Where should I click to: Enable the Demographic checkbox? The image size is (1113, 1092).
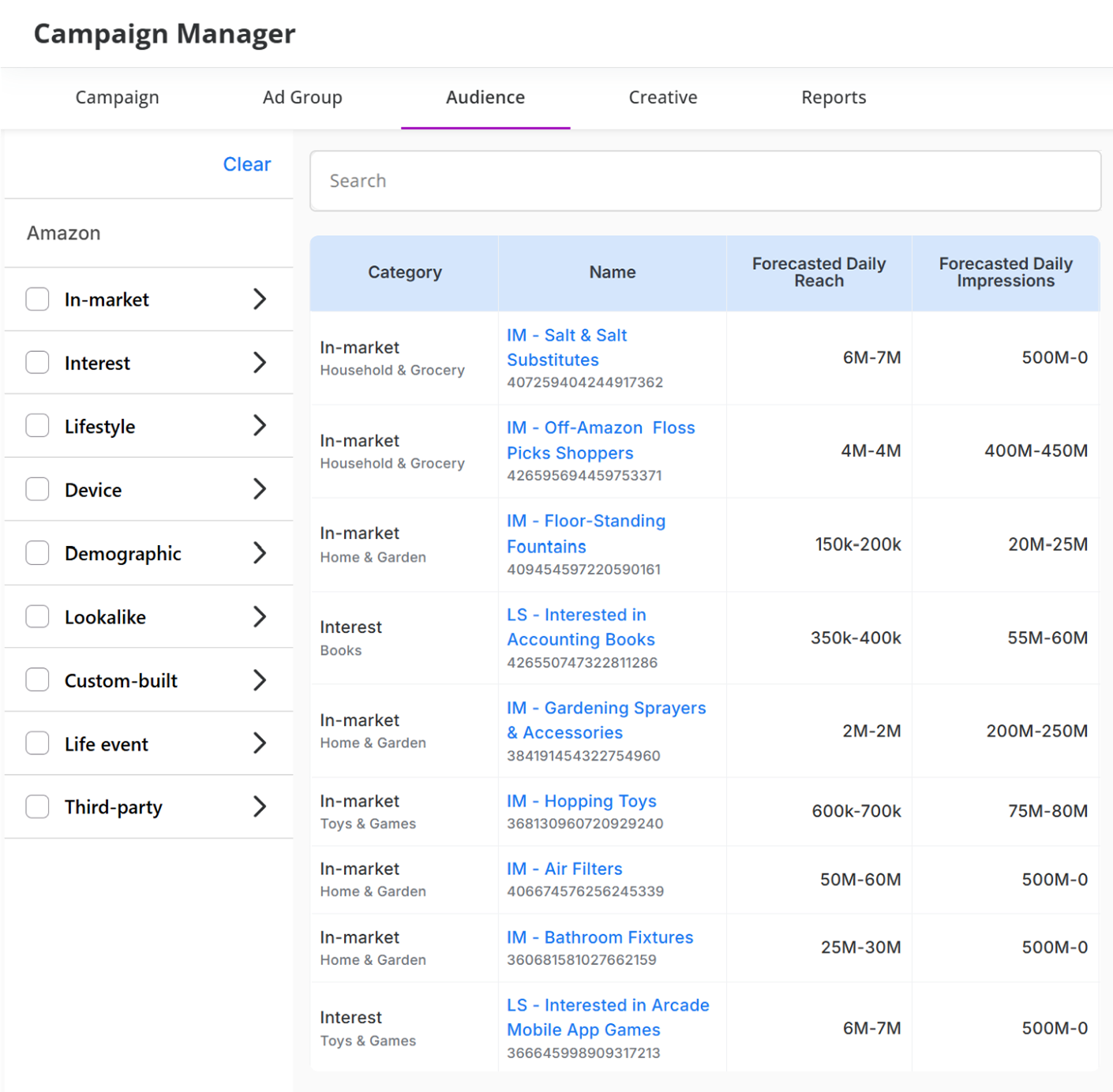pyautogui.click(x=37, y=553)
